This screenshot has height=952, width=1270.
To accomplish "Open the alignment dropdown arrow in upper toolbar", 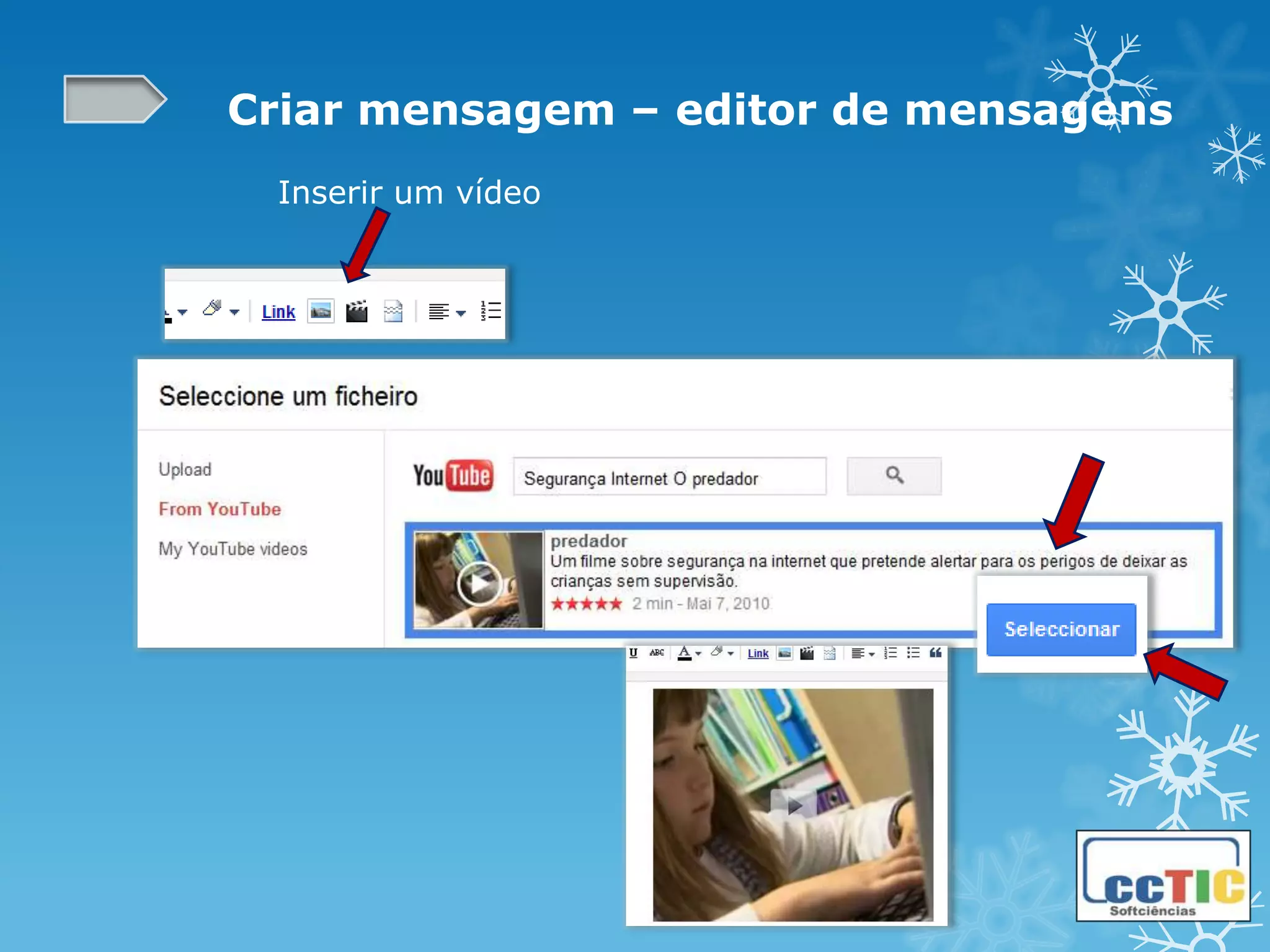I will [x=461, y=314].
